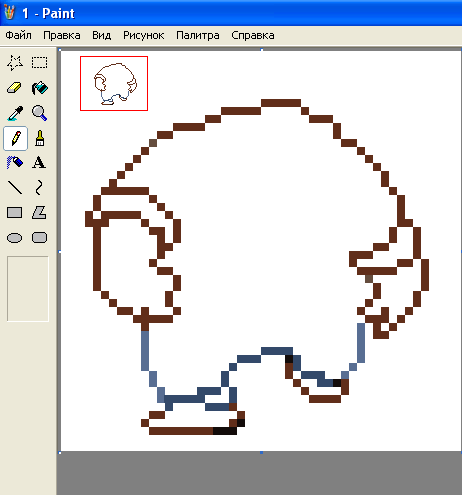Screen dimensions: 462x495
Task: Pick the Rectangle shape tool
Action: [x=15, y=213]
